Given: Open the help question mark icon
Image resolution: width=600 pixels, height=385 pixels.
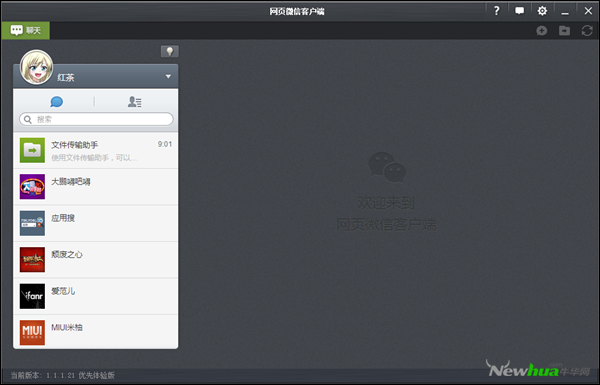Looking at the screenshot, I should [496, 11].
